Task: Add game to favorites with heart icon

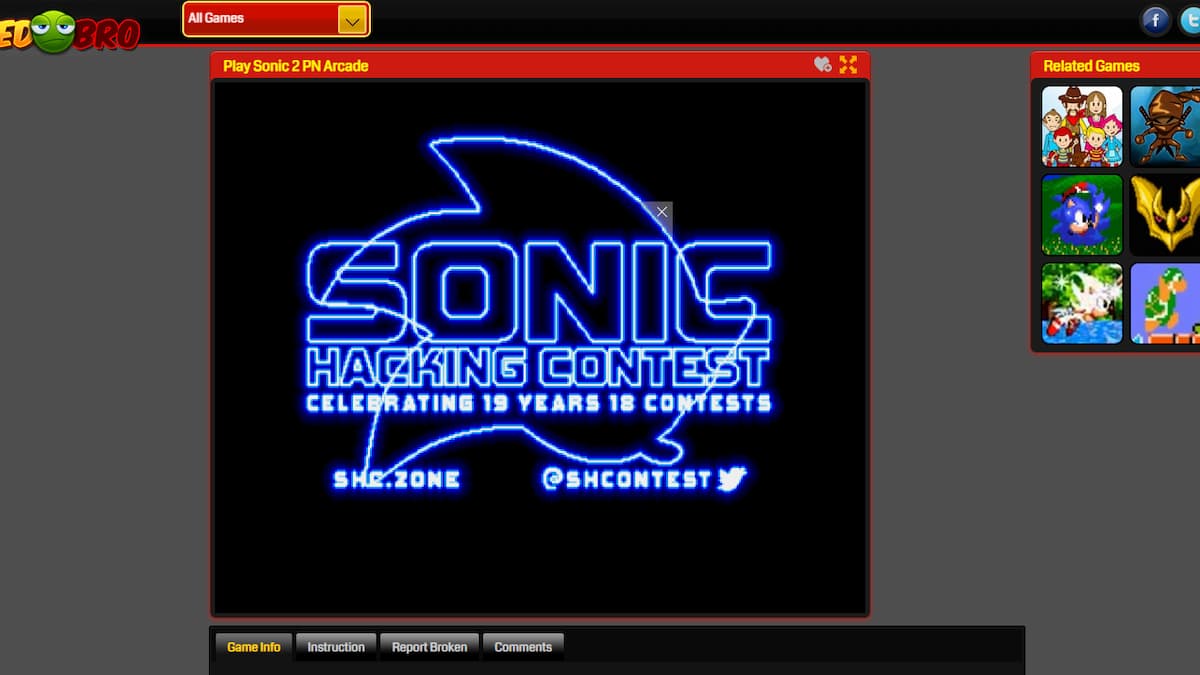Action: point(822,65)
